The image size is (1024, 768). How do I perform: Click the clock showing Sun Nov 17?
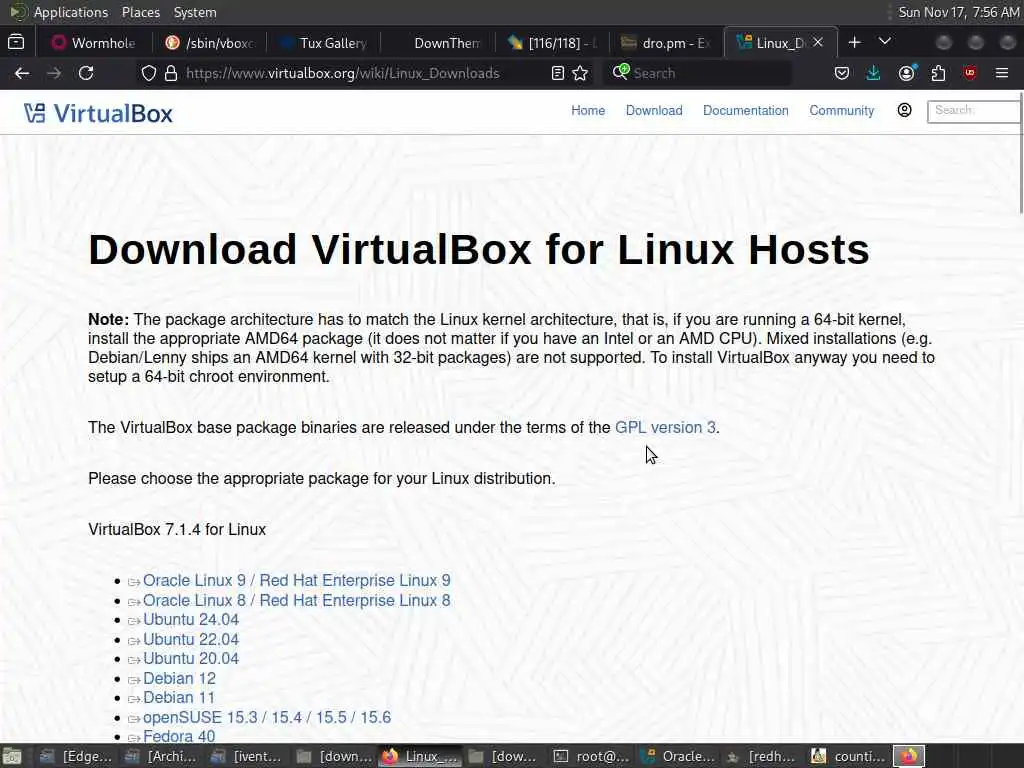(x=958, y=12)
